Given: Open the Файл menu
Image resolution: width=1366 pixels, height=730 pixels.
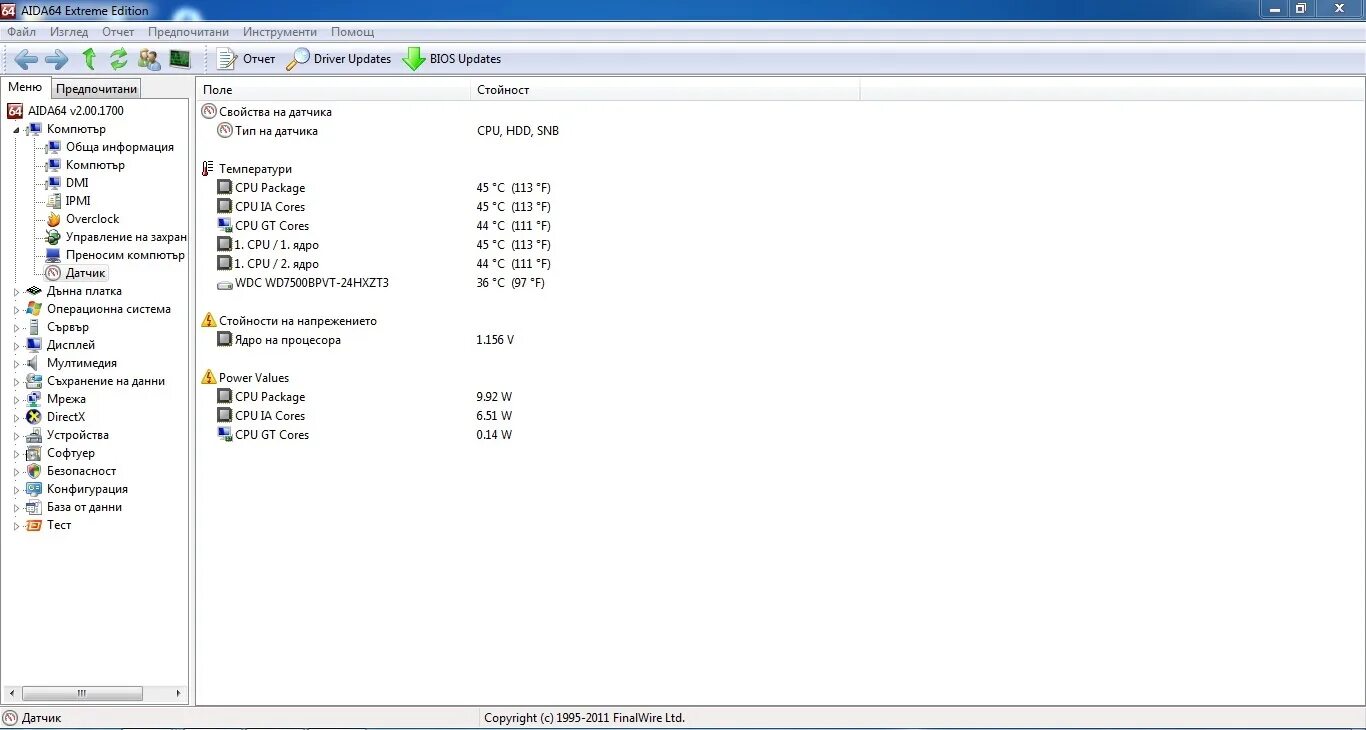Looking at the screenshot, I should (21, 32).
